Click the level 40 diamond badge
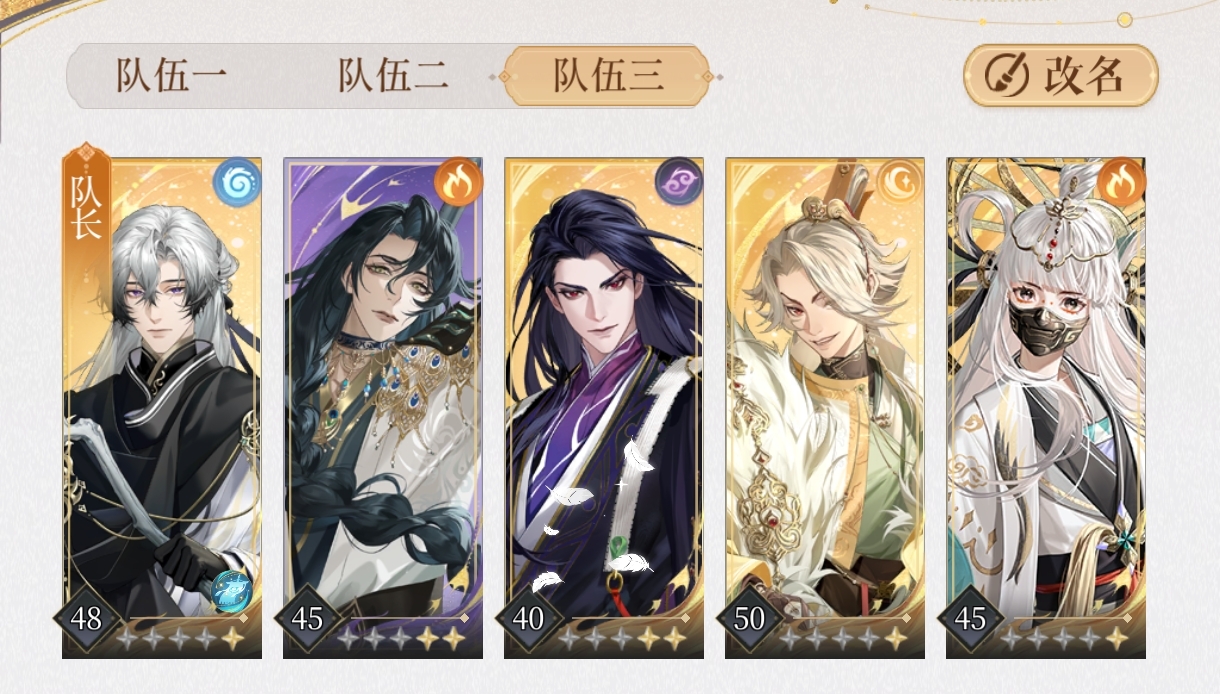 point(528,619)
